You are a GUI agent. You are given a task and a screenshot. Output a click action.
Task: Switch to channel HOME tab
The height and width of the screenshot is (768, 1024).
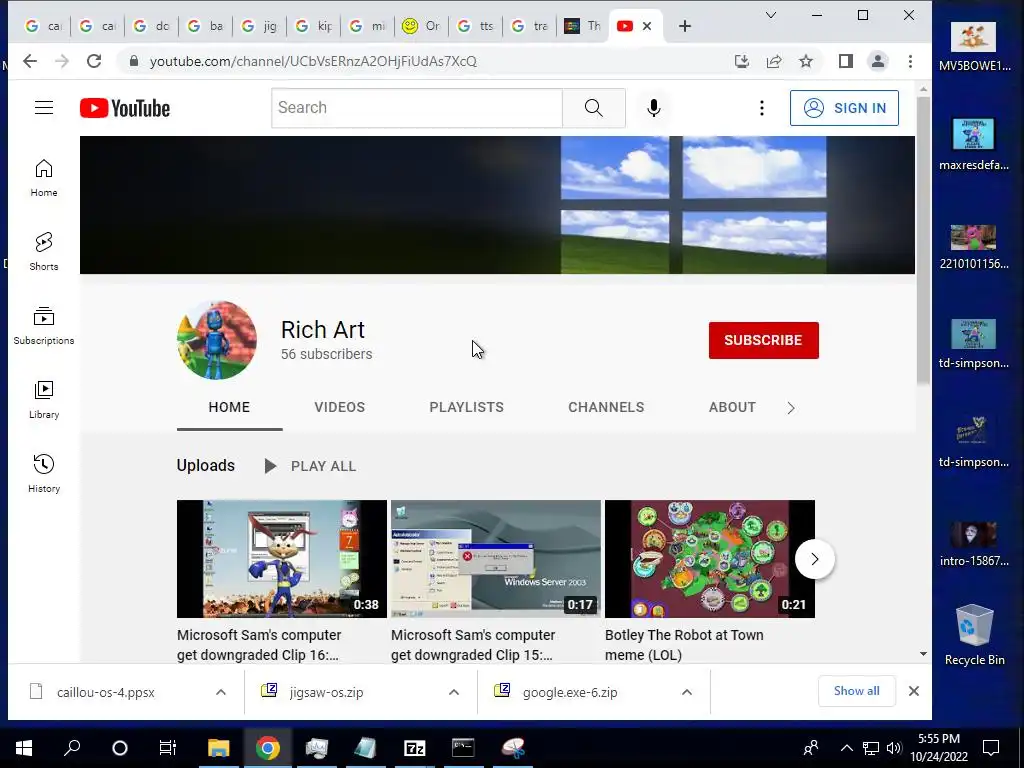tap(229, 408)
